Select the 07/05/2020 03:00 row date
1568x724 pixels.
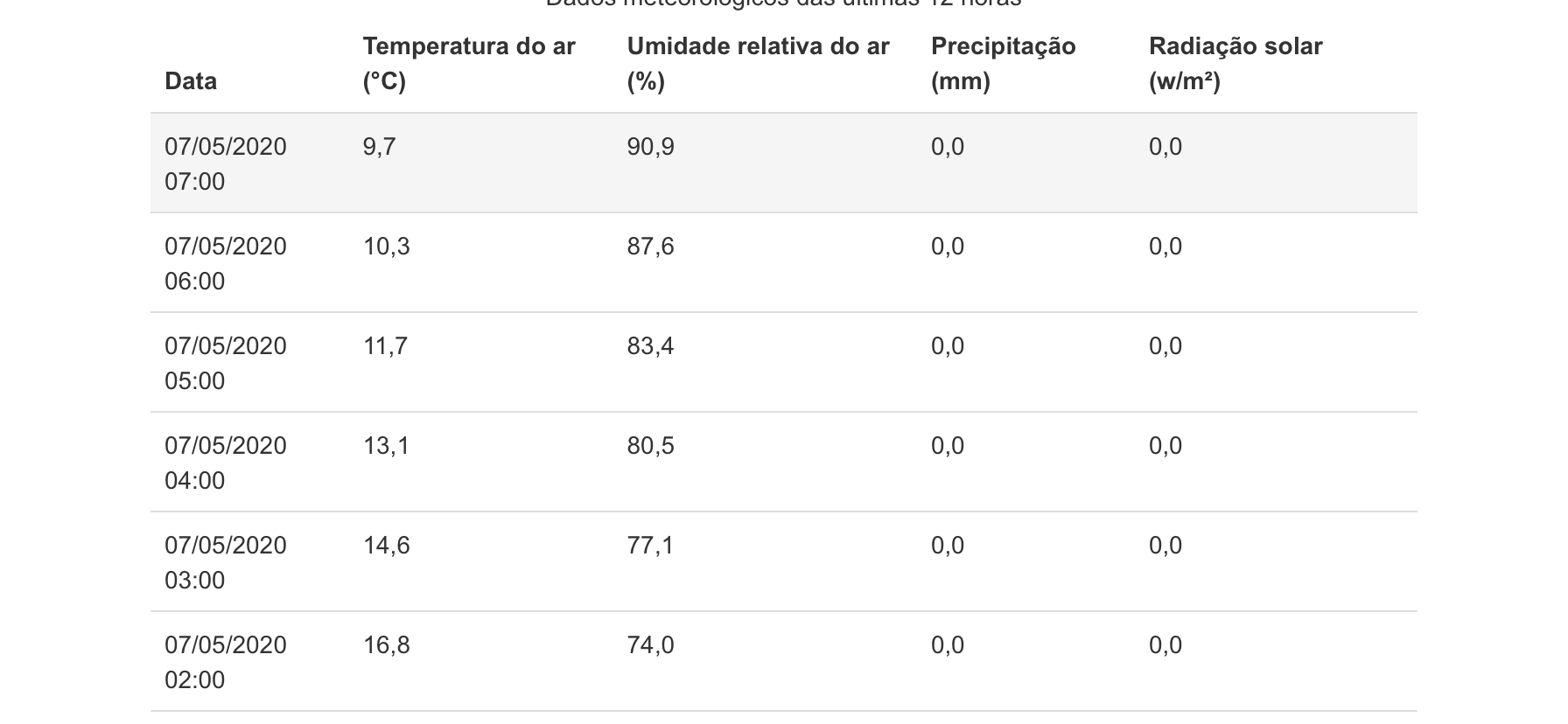pos(226,562)
